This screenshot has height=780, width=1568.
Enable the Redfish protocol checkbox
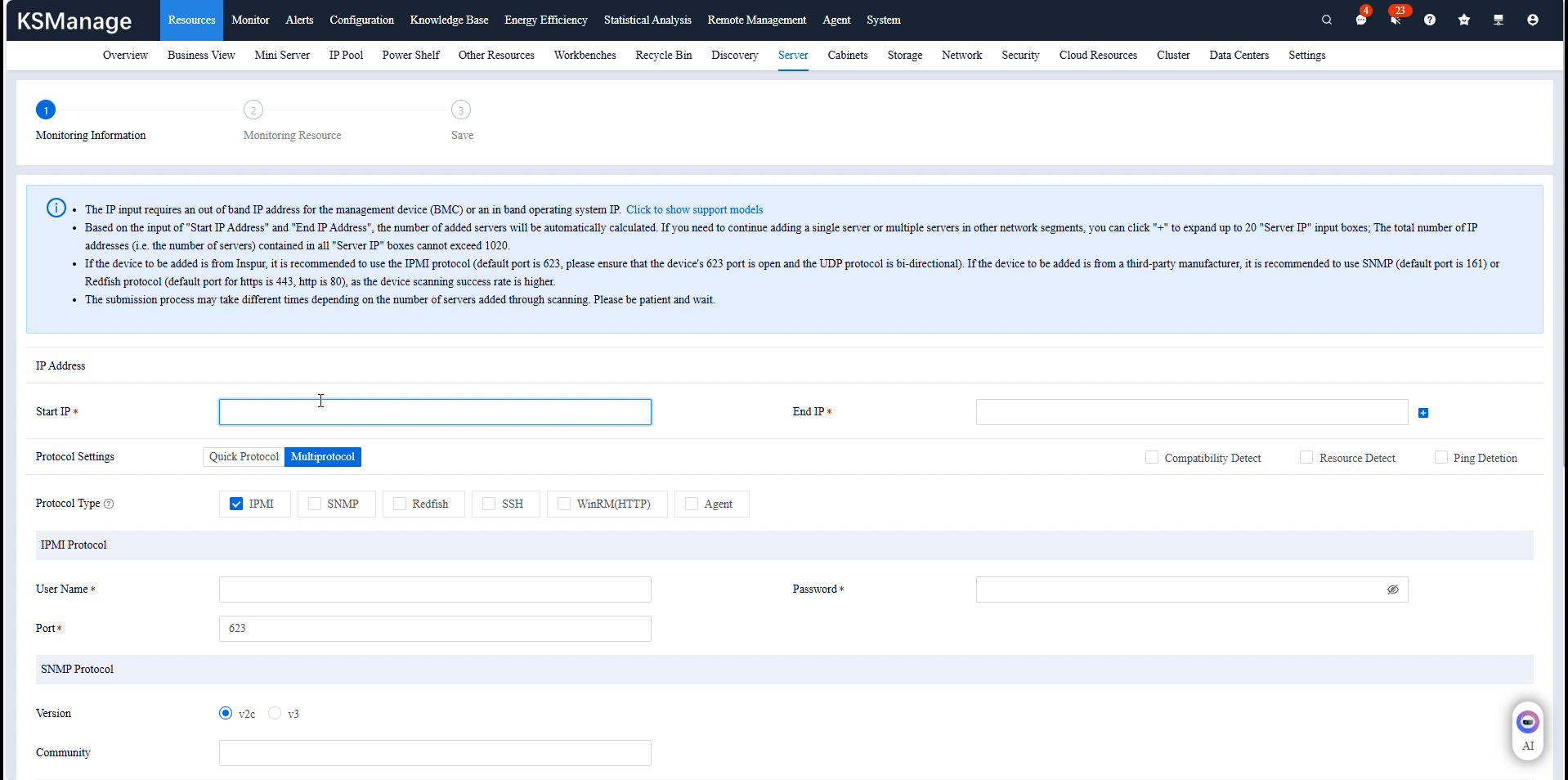click(400, 504)
